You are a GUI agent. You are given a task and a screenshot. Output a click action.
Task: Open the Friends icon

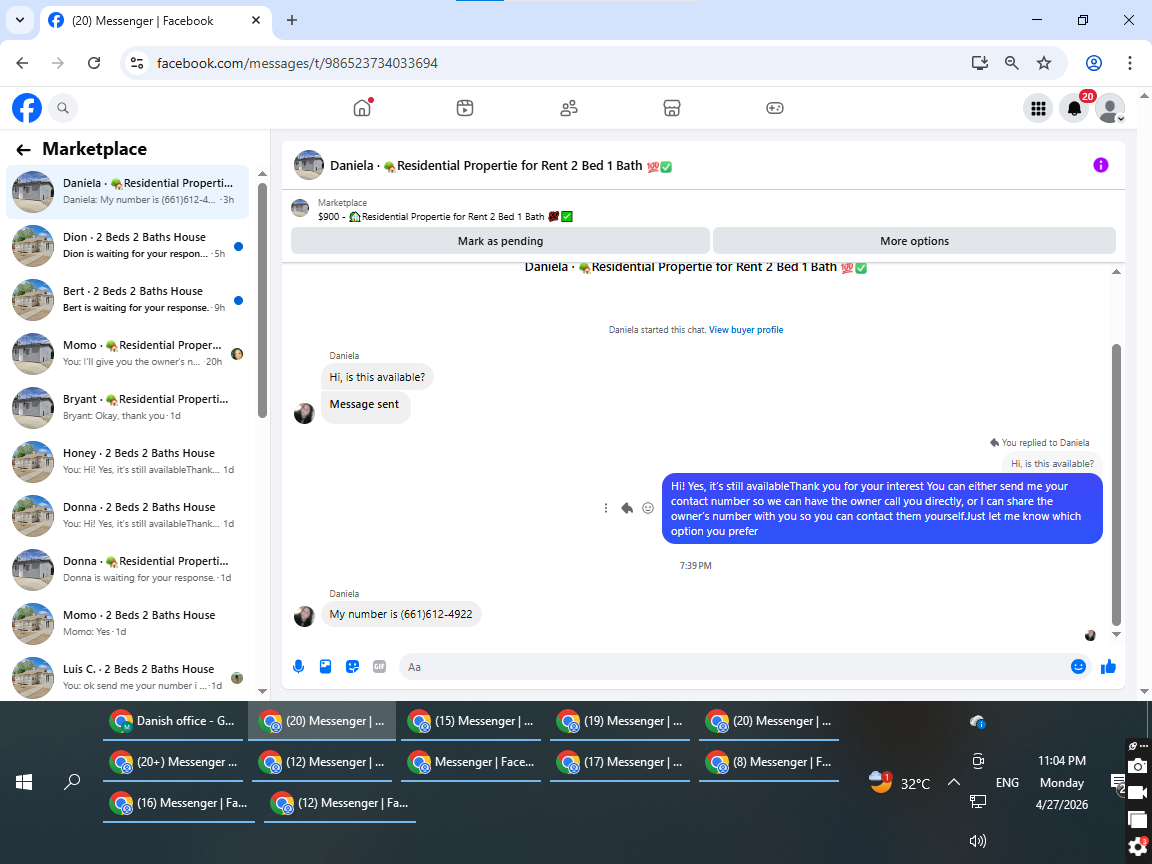pos(569,108)
